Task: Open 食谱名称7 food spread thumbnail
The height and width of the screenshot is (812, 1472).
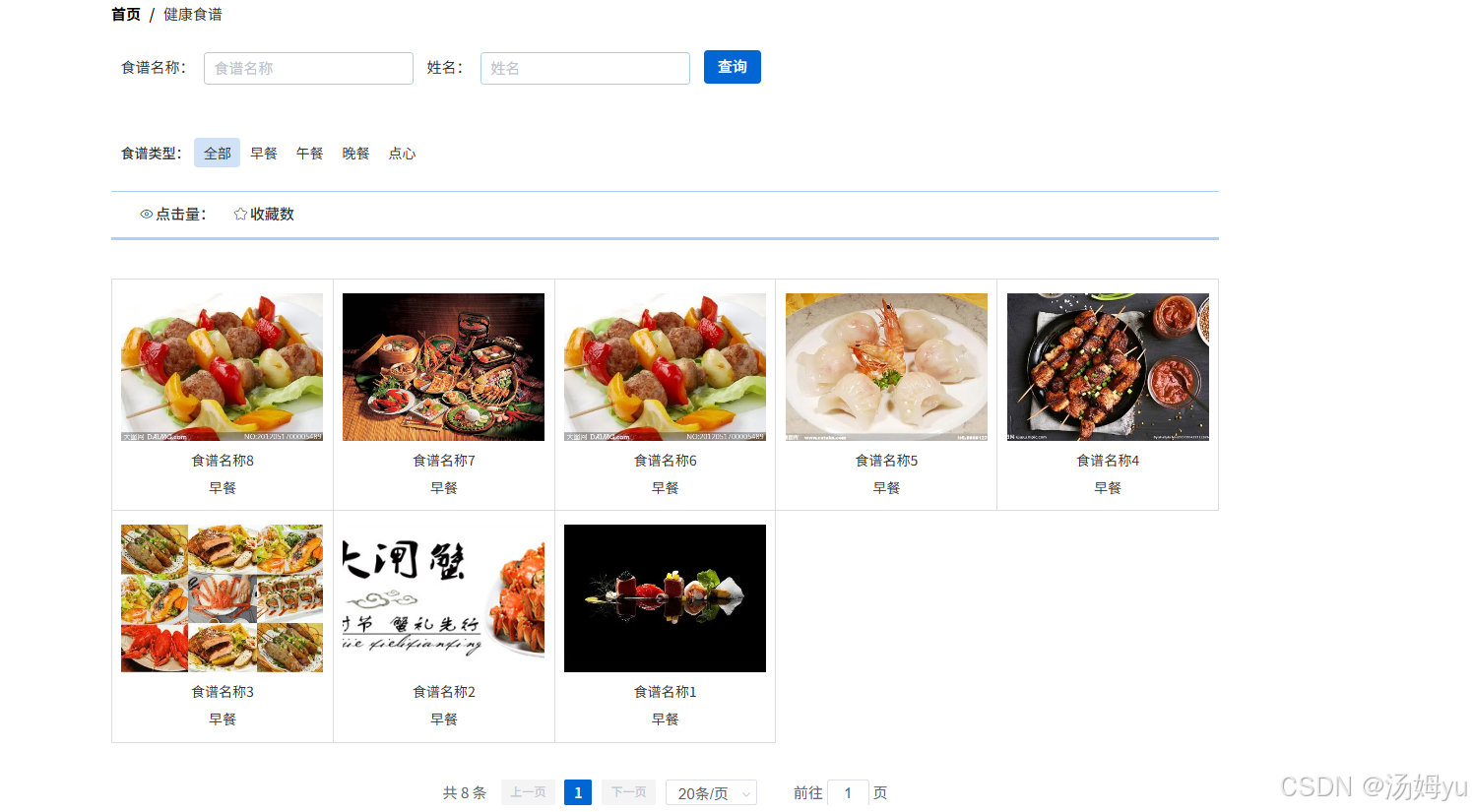Action: tap(443, 367)
